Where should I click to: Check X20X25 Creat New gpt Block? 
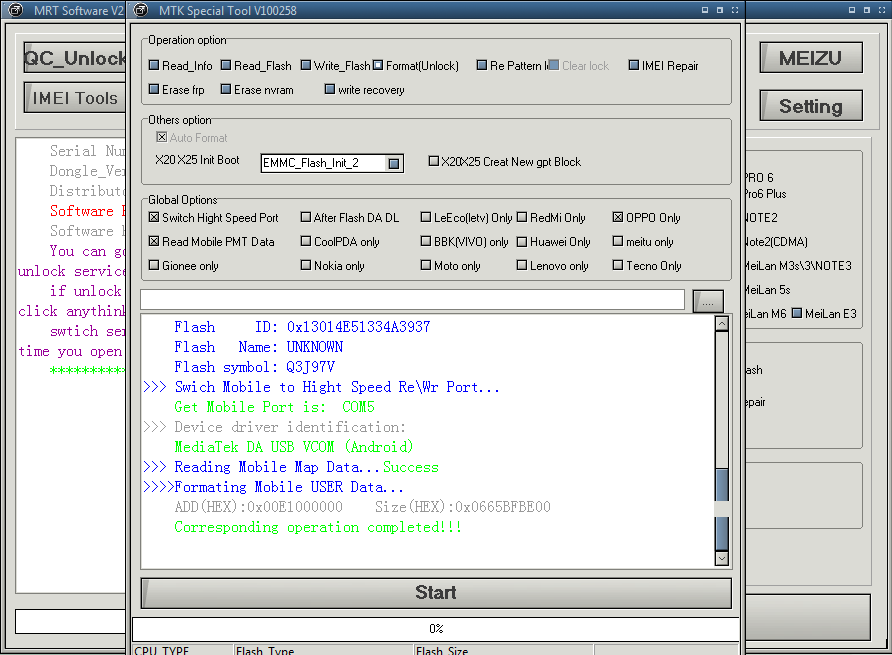(x=433, y=161)
